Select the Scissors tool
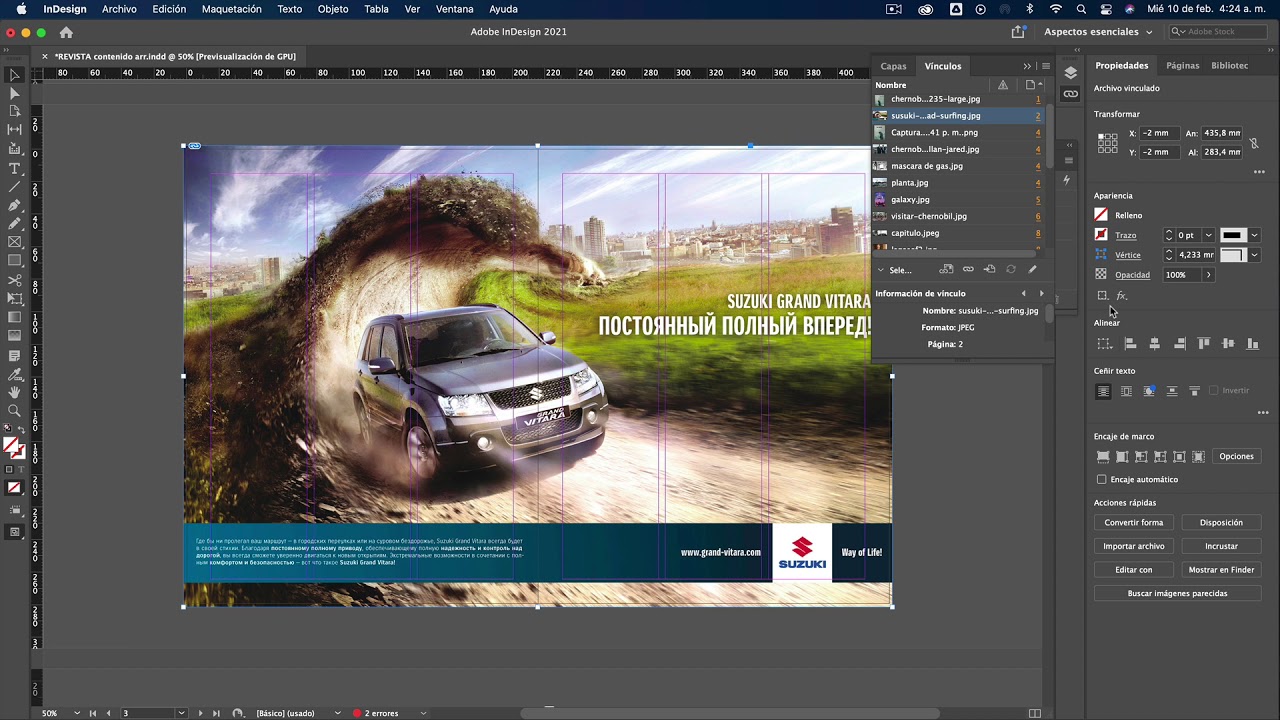The height and width of the screenshot is (720, 1280). click(15, 280)
